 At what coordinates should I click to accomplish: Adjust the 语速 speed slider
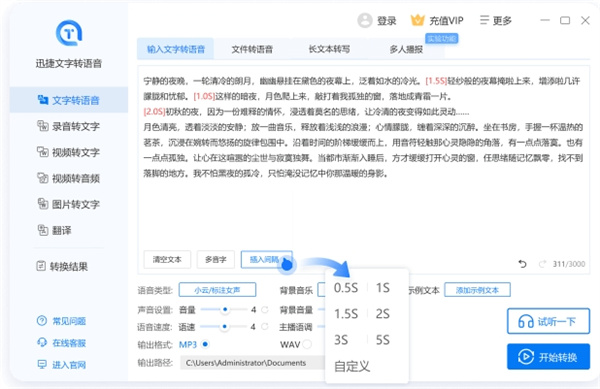224,327
